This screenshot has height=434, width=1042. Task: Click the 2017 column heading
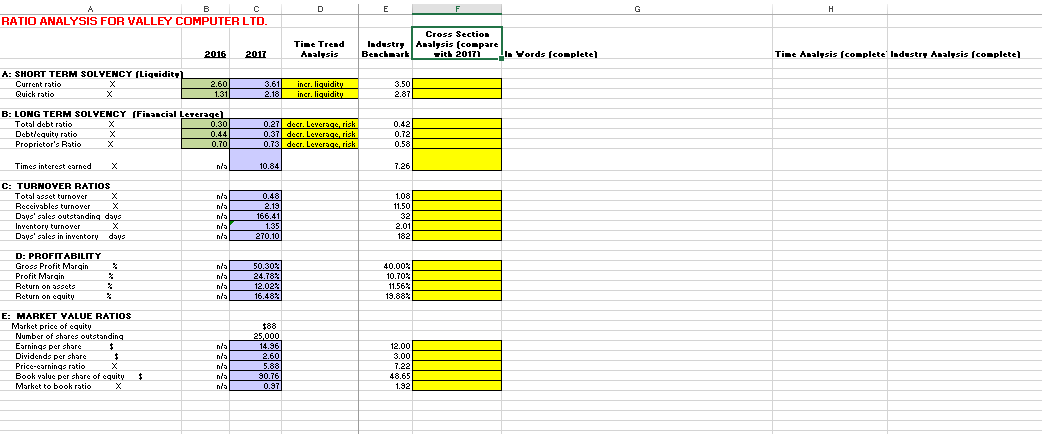pos(256,54)
